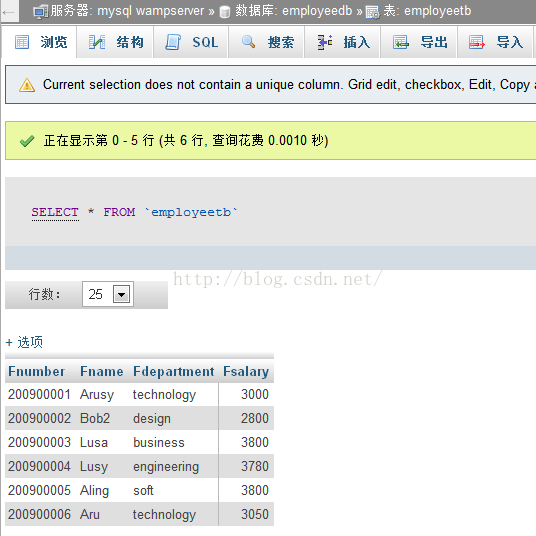
Task: Open the row count dropdown showing 25
Action: click(108, 294)
